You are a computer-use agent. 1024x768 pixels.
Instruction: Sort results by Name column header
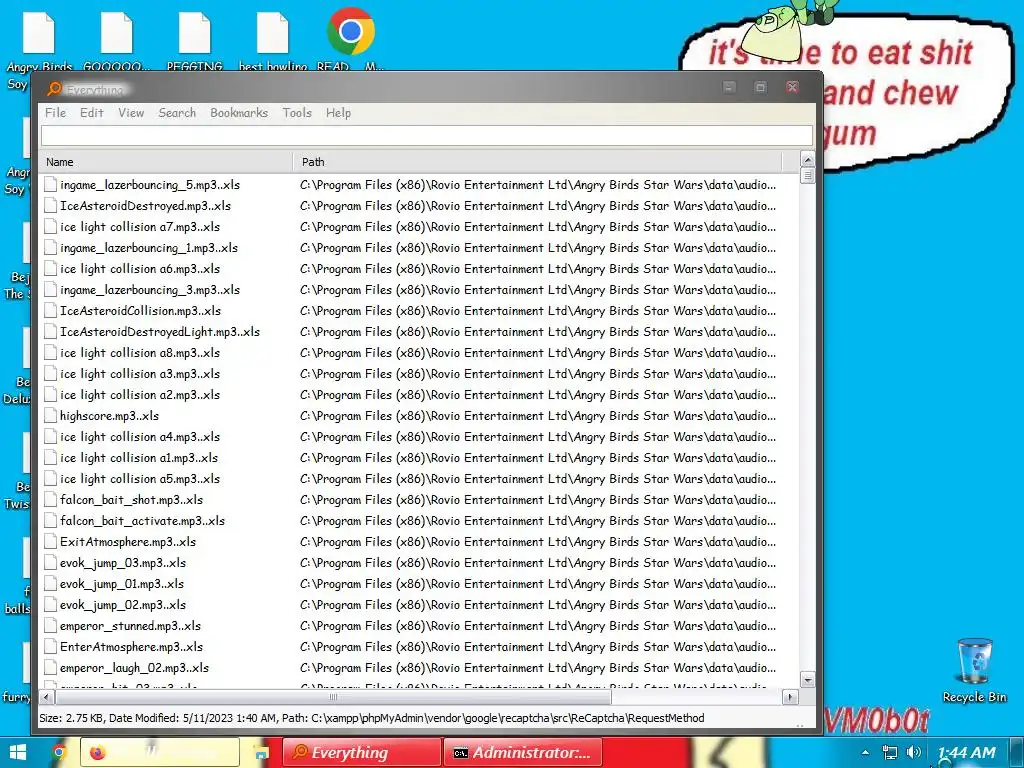click(x=166, y=162)
